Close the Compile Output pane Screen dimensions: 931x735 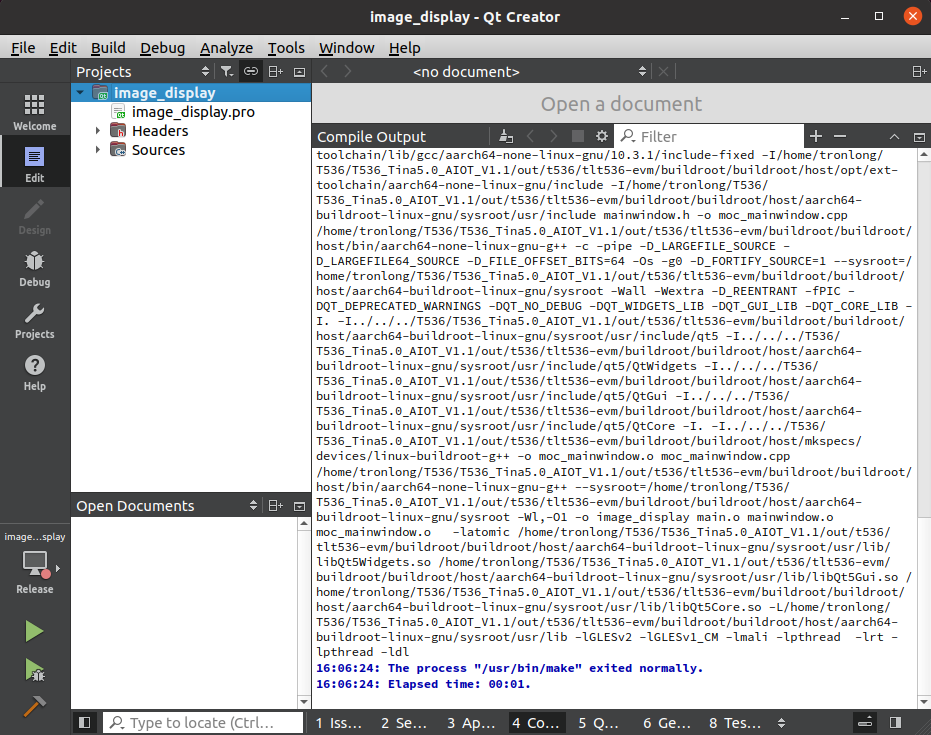click(919, 137)
